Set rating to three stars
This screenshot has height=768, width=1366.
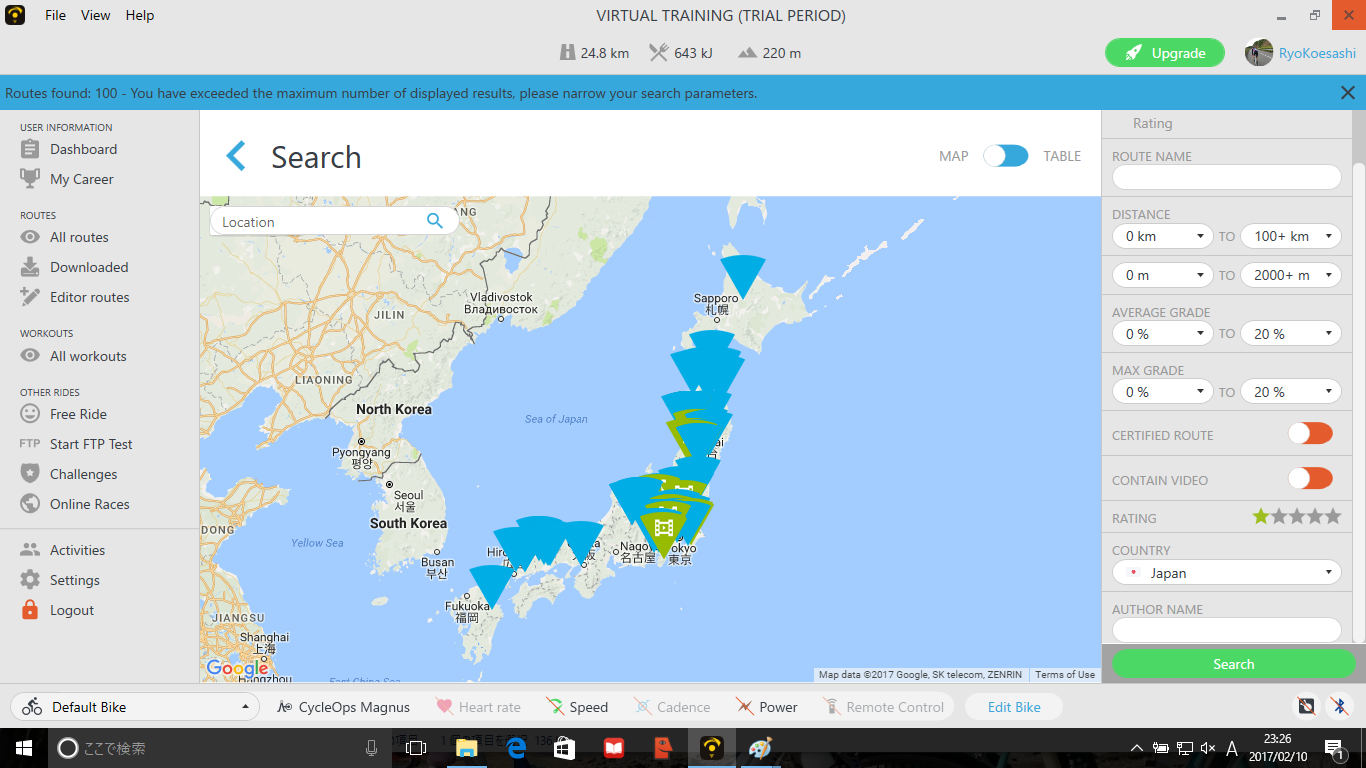point(1296,517)
